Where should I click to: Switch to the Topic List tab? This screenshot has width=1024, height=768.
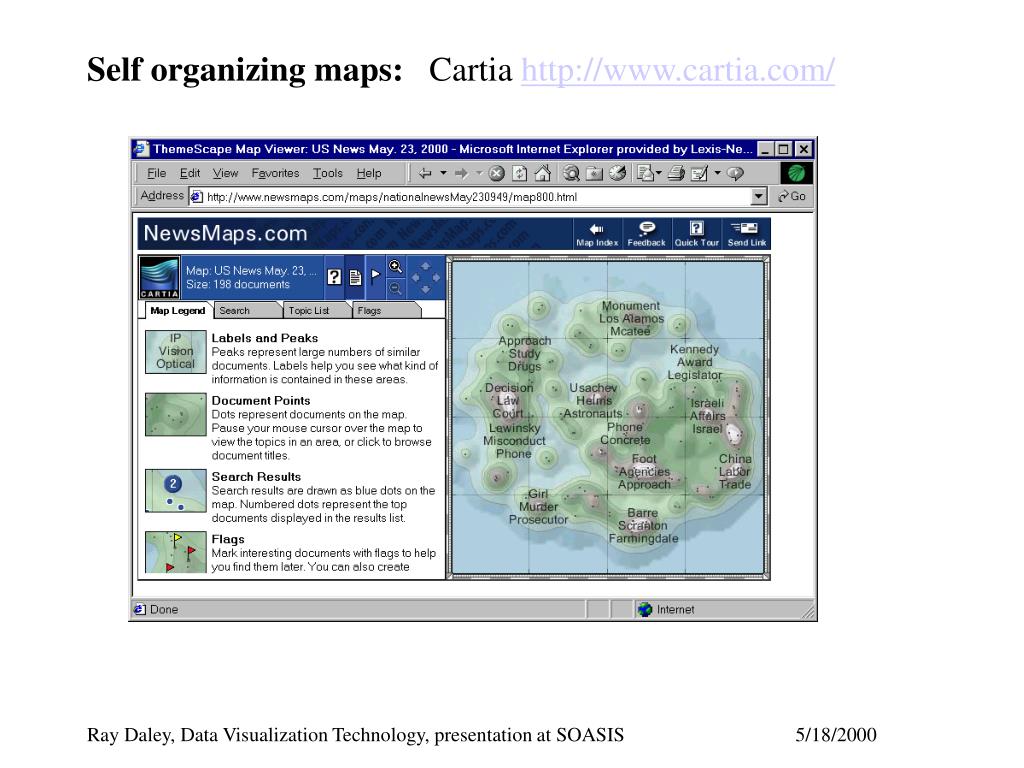pos(317,311)
